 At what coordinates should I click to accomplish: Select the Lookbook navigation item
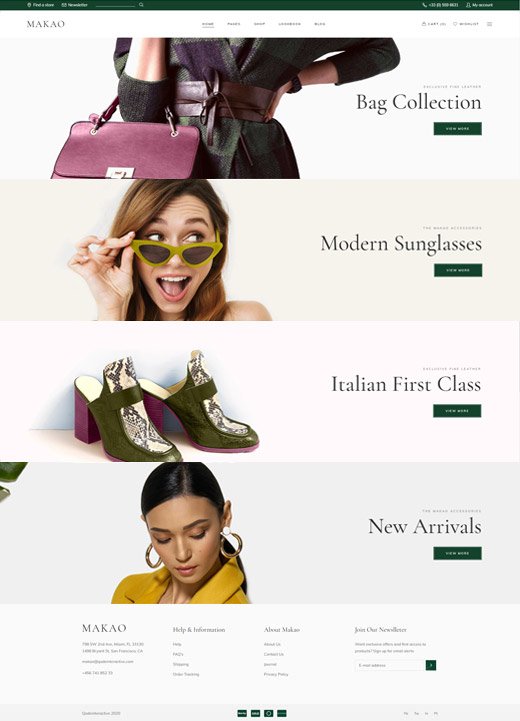click(290, 24)
